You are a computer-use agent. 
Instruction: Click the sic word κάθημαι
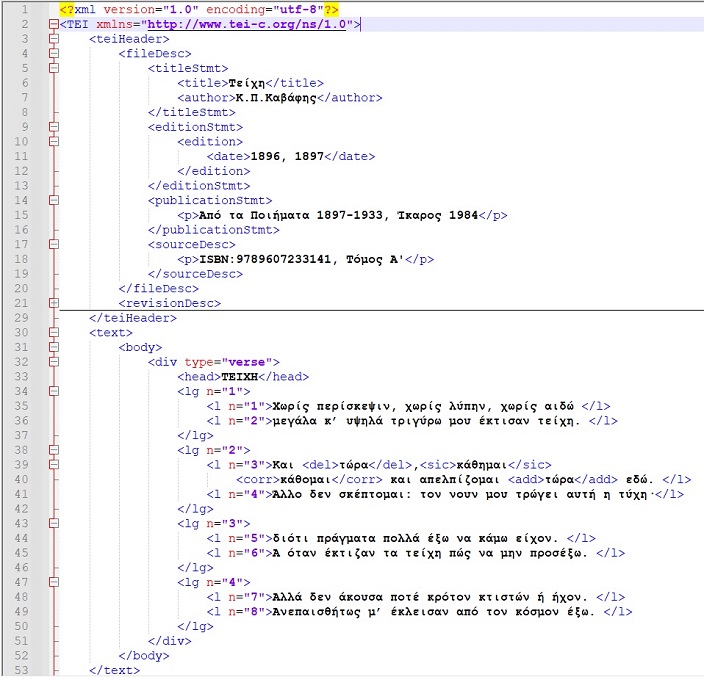(x=482, y=465)
